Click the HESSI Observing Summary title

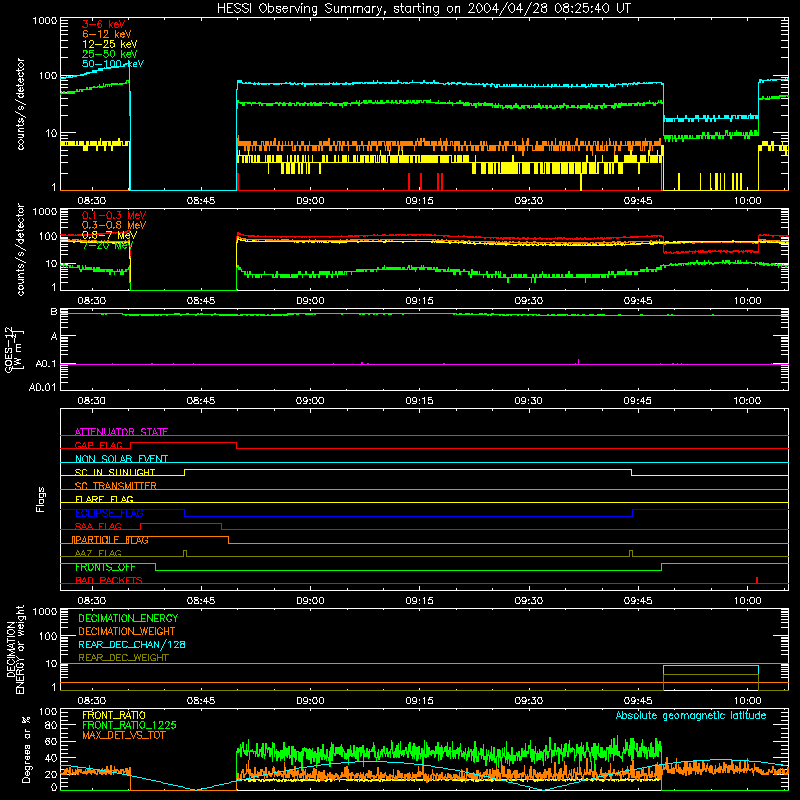pos(423,9)
